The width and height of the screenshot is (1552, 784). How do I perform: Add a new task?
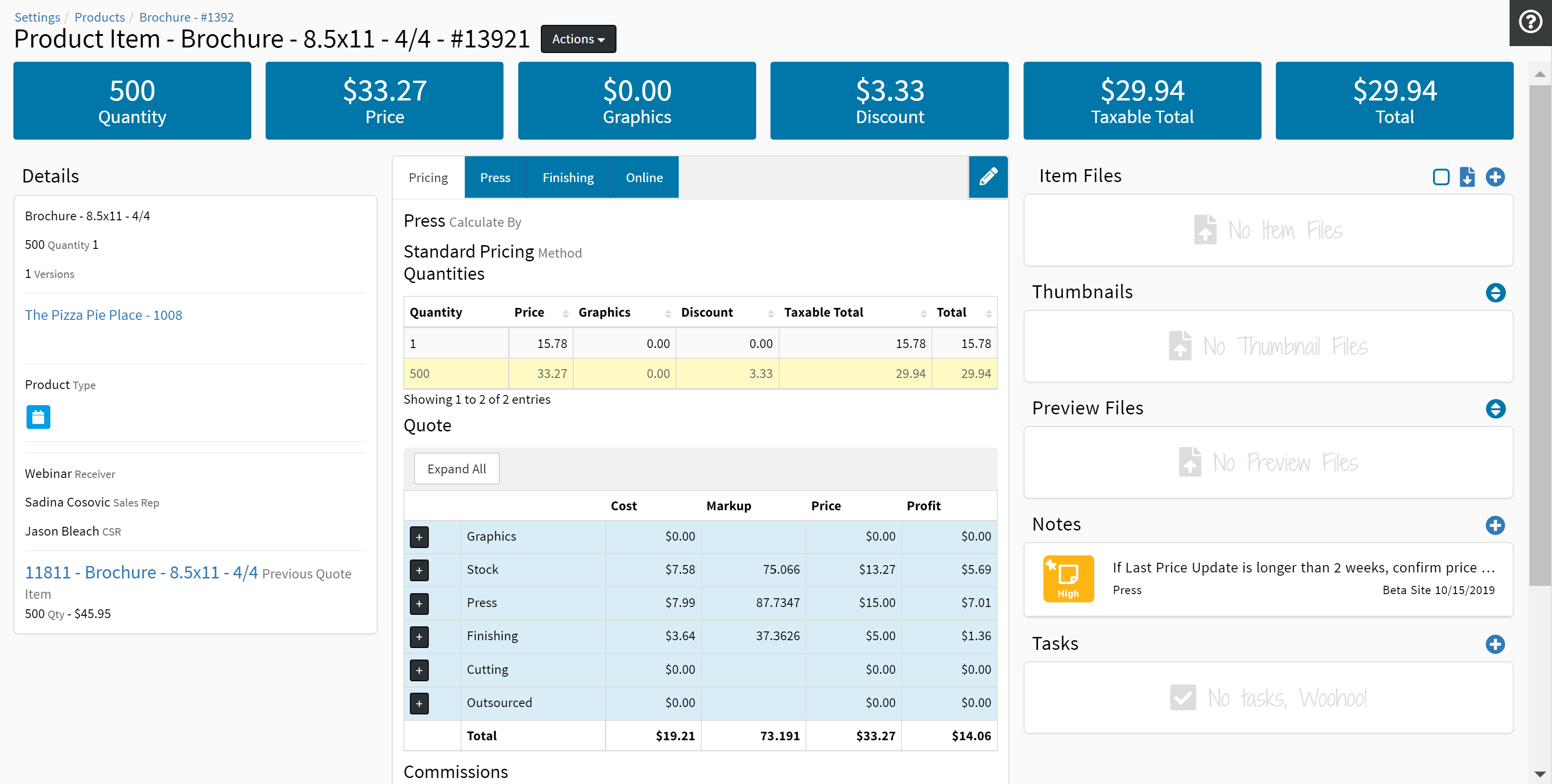1495,644
